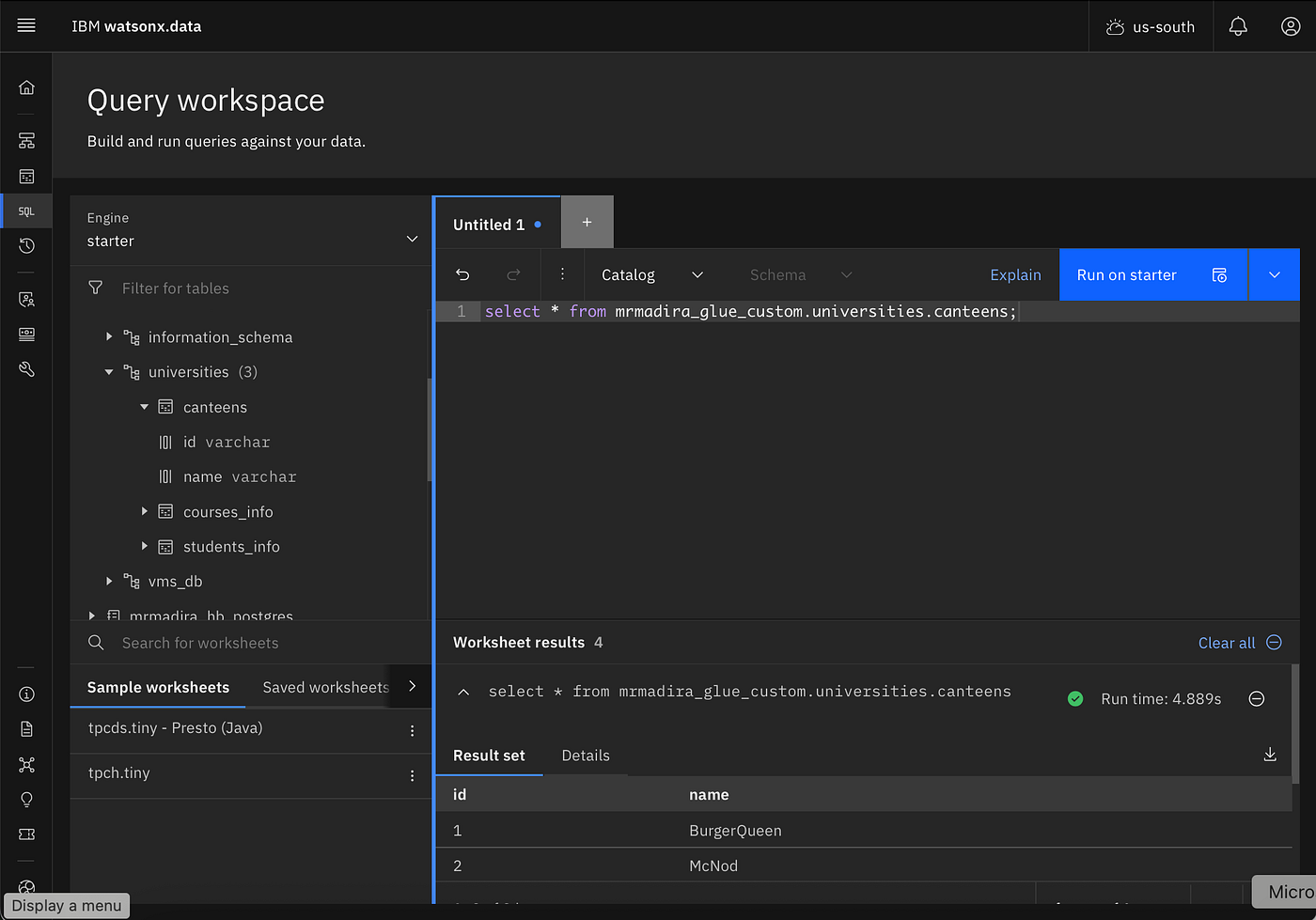The height and width of the screenshot is (920, 1316).
Task: Redo the editor change
Action: (x=513, y=274)
